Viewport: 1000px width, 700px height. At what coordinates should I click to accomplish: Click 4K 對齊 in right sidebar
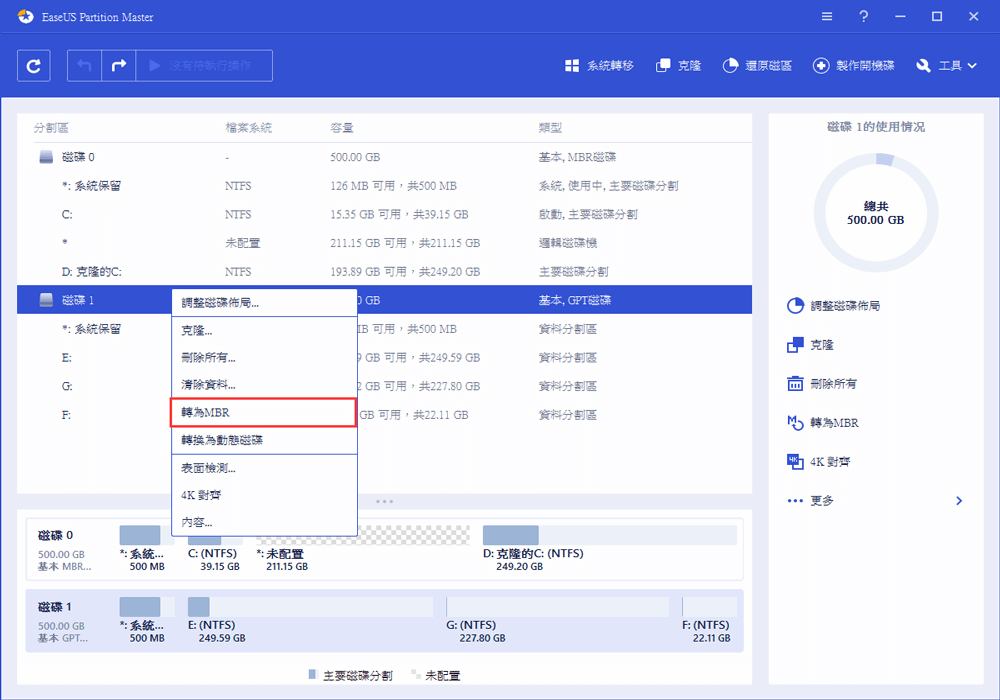tap(818, 462)
